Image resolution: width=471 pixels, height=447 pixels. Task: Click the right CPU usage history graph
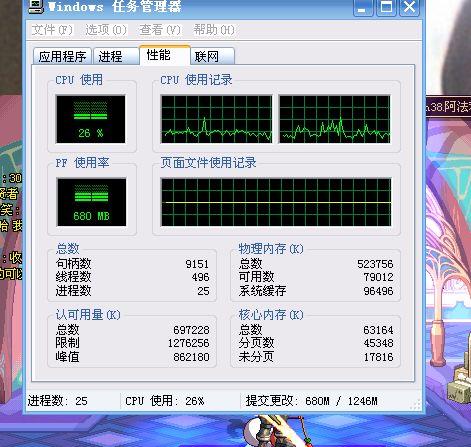335,119
